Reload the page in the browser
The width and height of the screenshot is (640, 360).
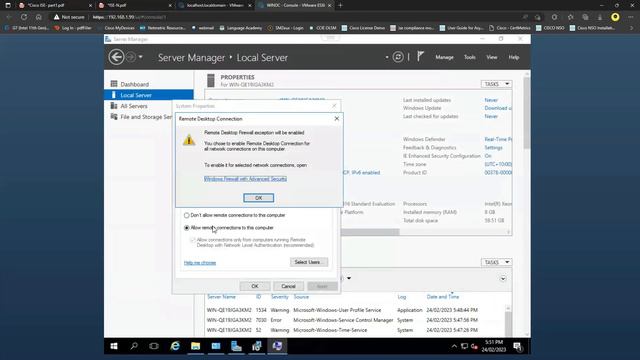point(24,17)
